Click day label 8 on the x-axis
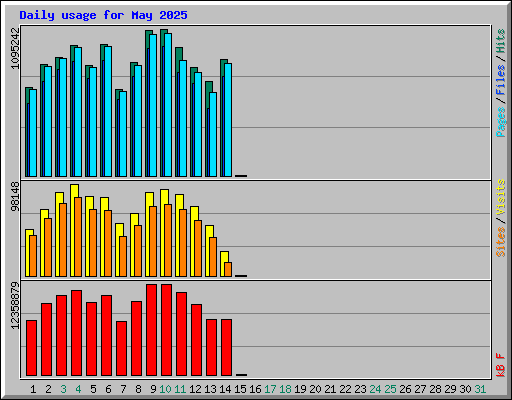 point(138,389)
